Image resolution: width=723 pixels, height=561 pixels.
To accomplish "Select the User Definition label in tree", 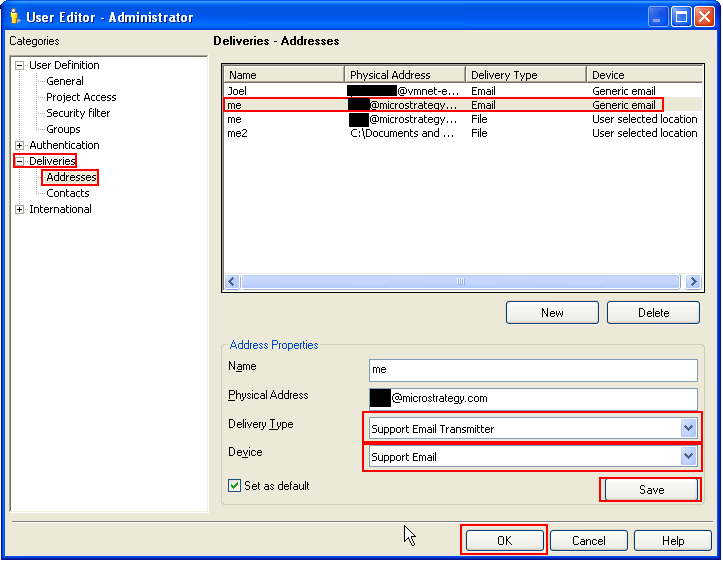I will [x=64, y=65].
